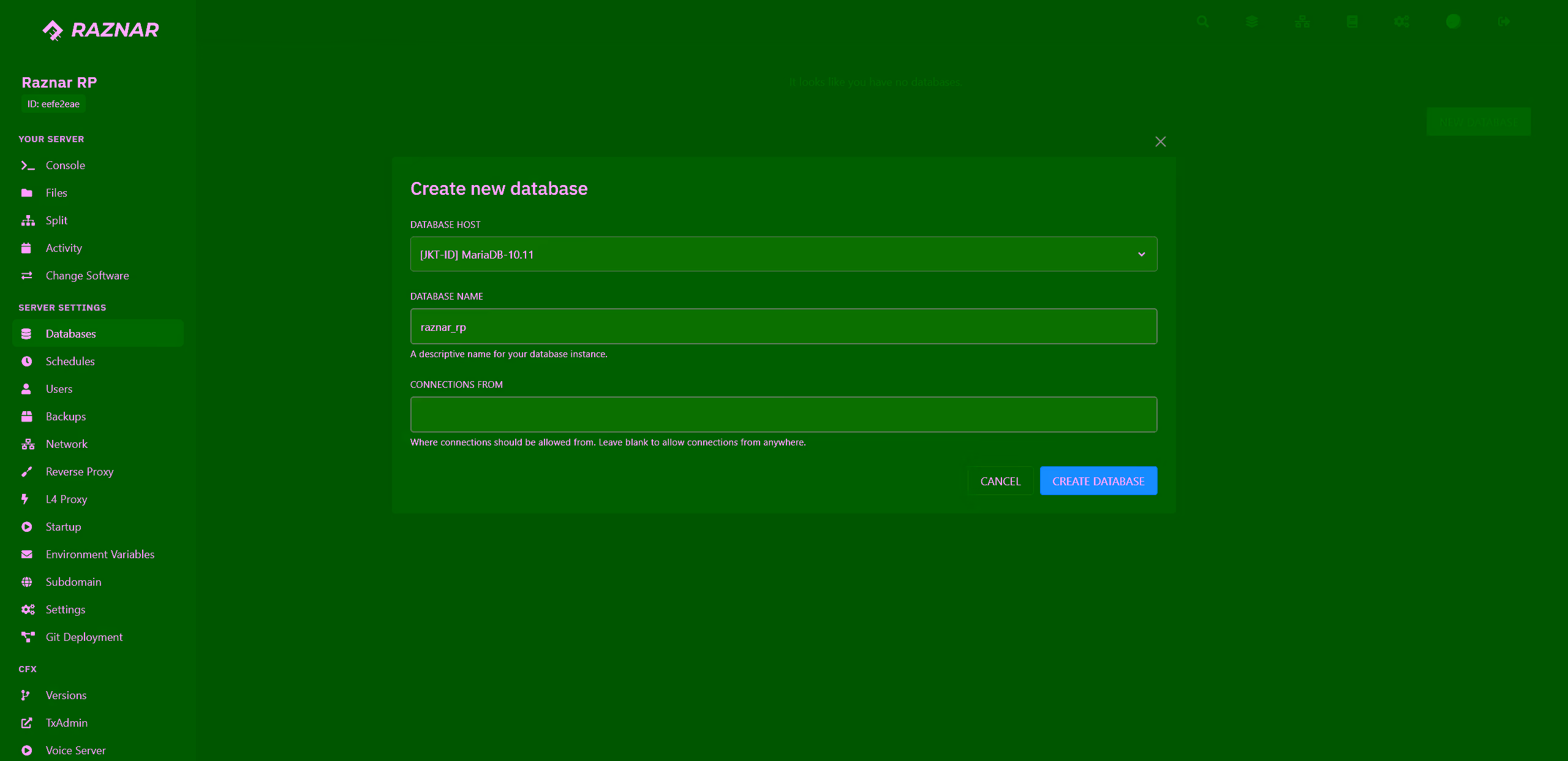Screen dimensions: 1568x761
Task: Click the TxAdmin external link icon
Action: tap(27, 723)
